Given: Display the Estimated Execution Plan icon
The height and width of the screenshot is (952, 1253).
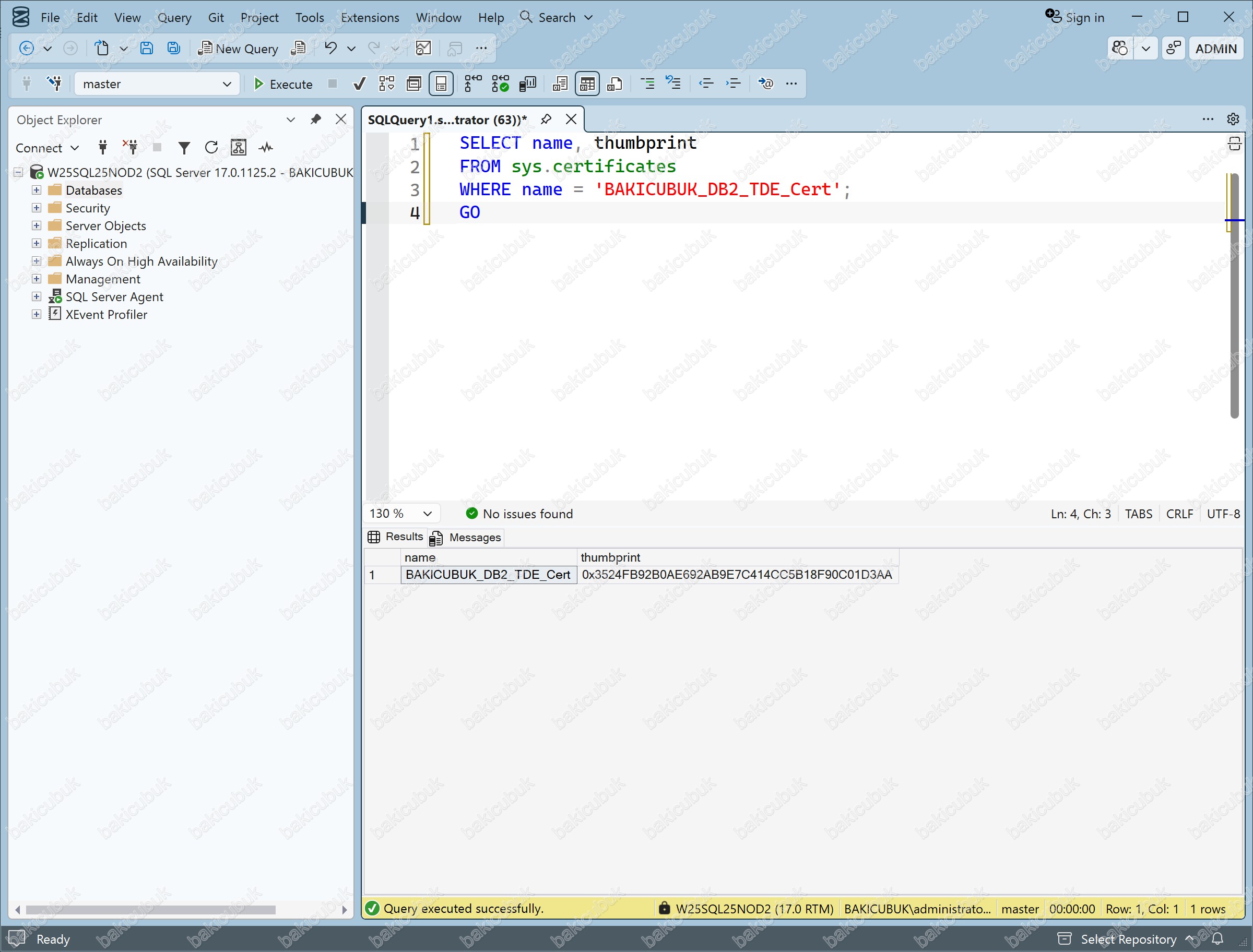Looking at the screenshot, I should (386, 84).
